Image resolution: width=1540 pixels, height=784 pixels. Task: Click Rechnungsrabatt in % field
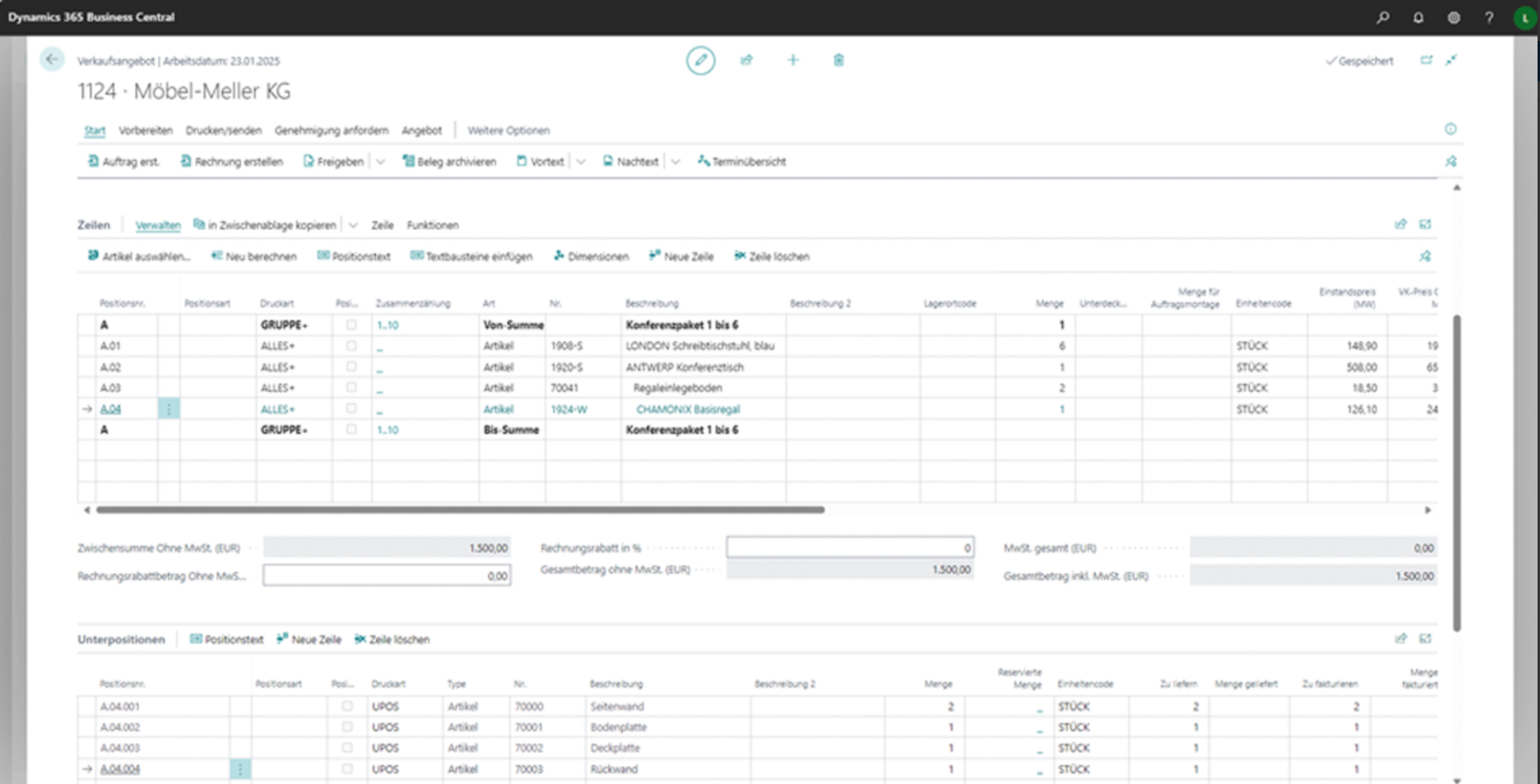click(x=849, y=548)
